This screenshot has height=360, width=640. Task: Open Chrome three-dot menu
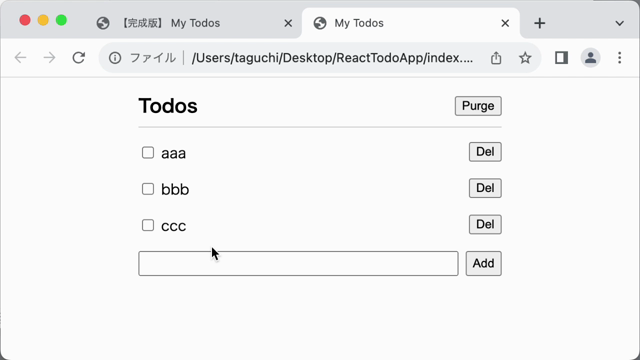[620, 58]
